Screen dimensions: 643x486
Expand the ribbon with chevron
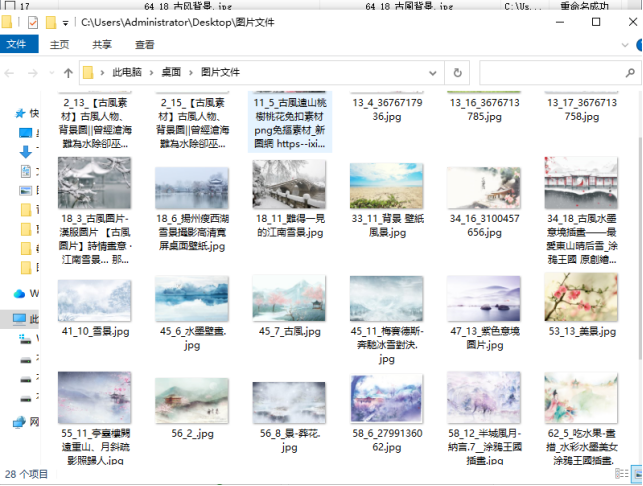pyautogui.click(x=625, y=45)
